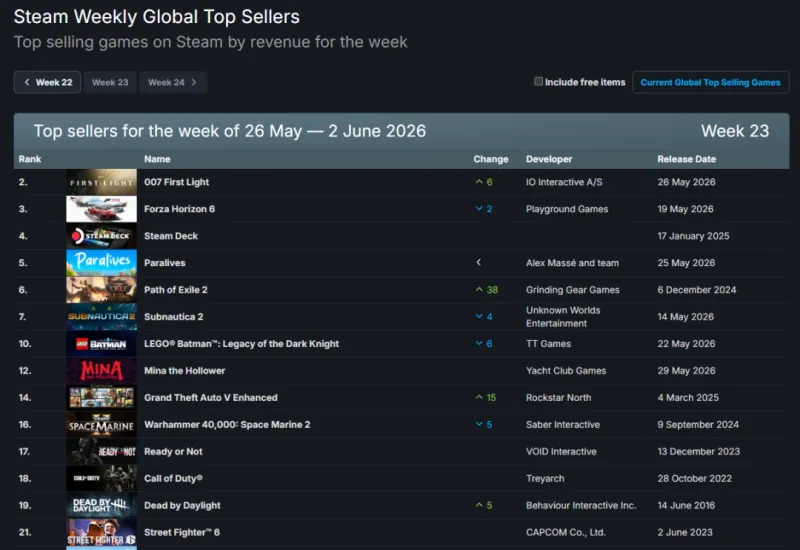This screenshot has height=550, width=800.
Task: Enable the Include free items checkbox
Action: [538, 82]
